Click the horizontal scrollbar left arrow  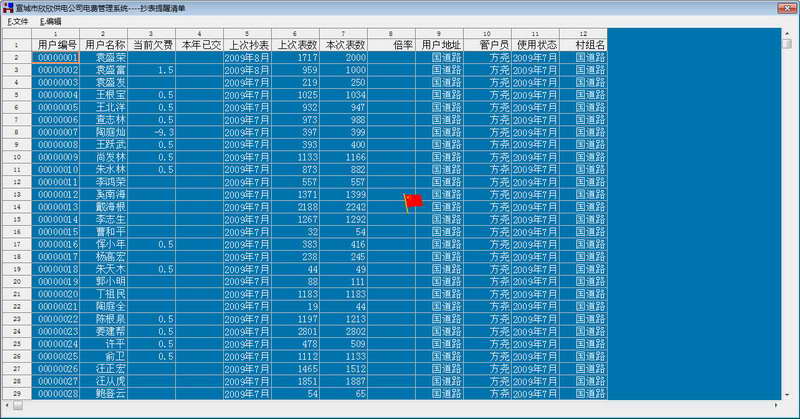pyautogui.click(x=7, y=405)
